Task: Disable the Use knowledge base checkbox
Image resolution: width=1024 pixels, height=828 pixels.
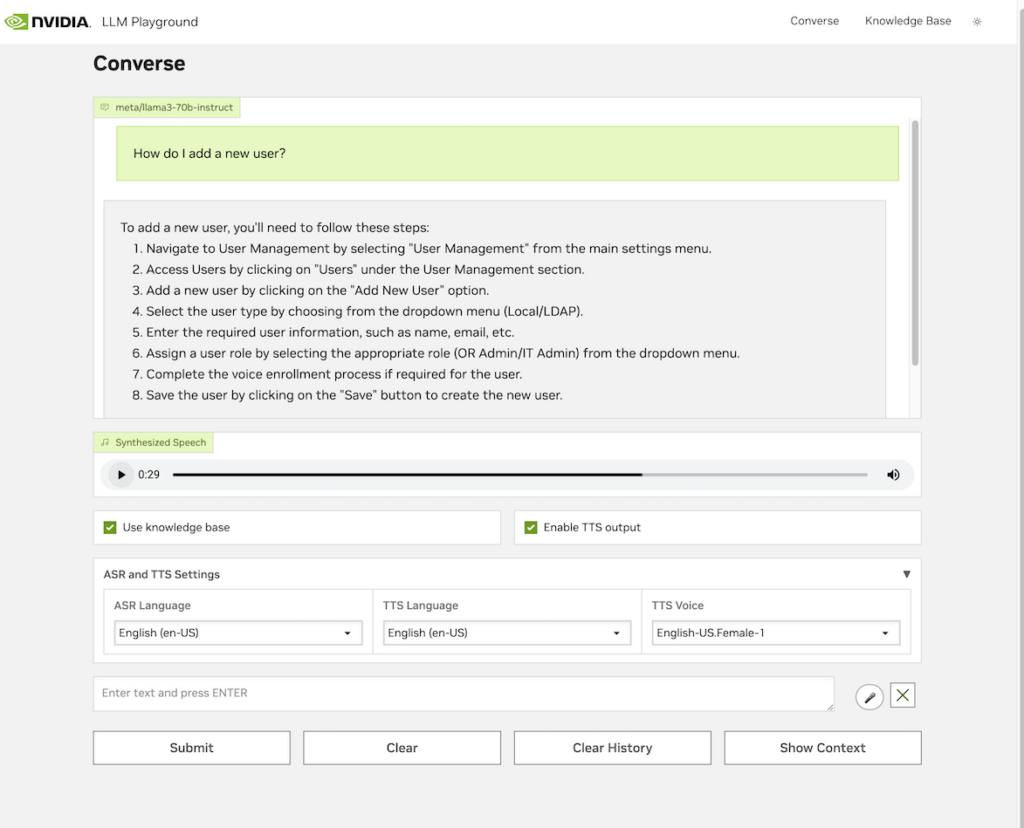Action: pos(112,527)
